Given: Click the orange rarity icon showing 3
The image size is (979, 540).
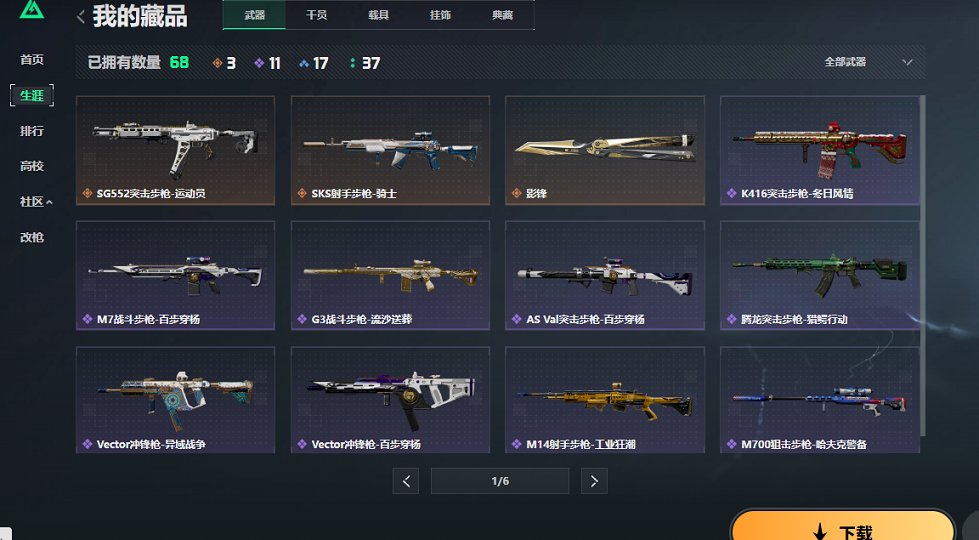Looking at the screenshot, I should pyautogui.click(x=217, y=63).
